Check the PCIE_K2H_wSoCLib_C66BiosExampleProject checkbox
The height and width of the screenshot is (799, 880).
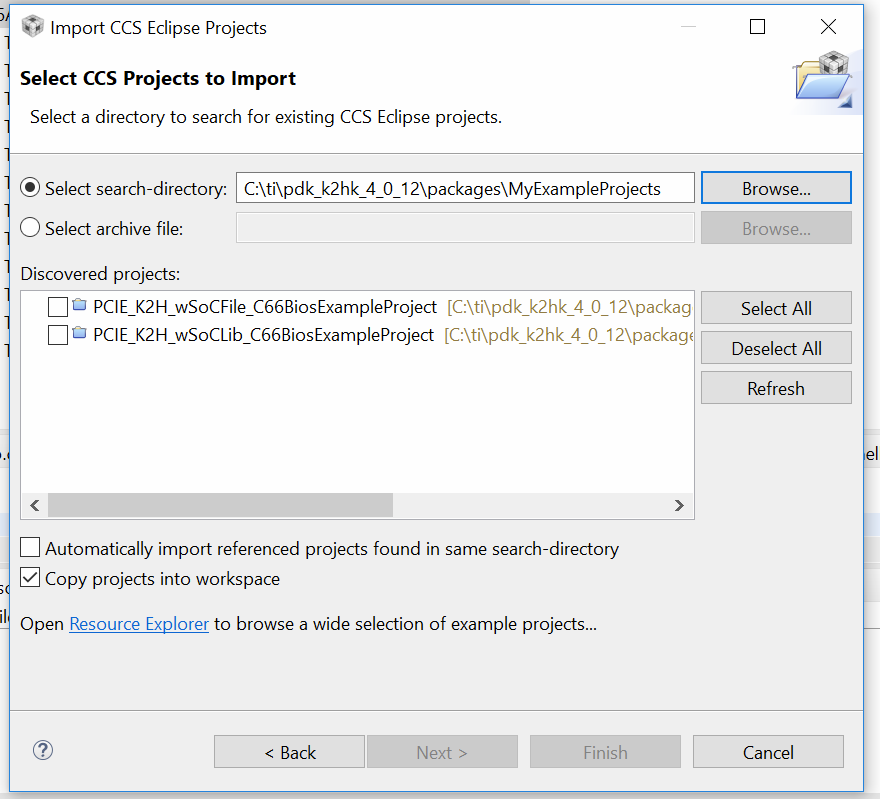58,335
